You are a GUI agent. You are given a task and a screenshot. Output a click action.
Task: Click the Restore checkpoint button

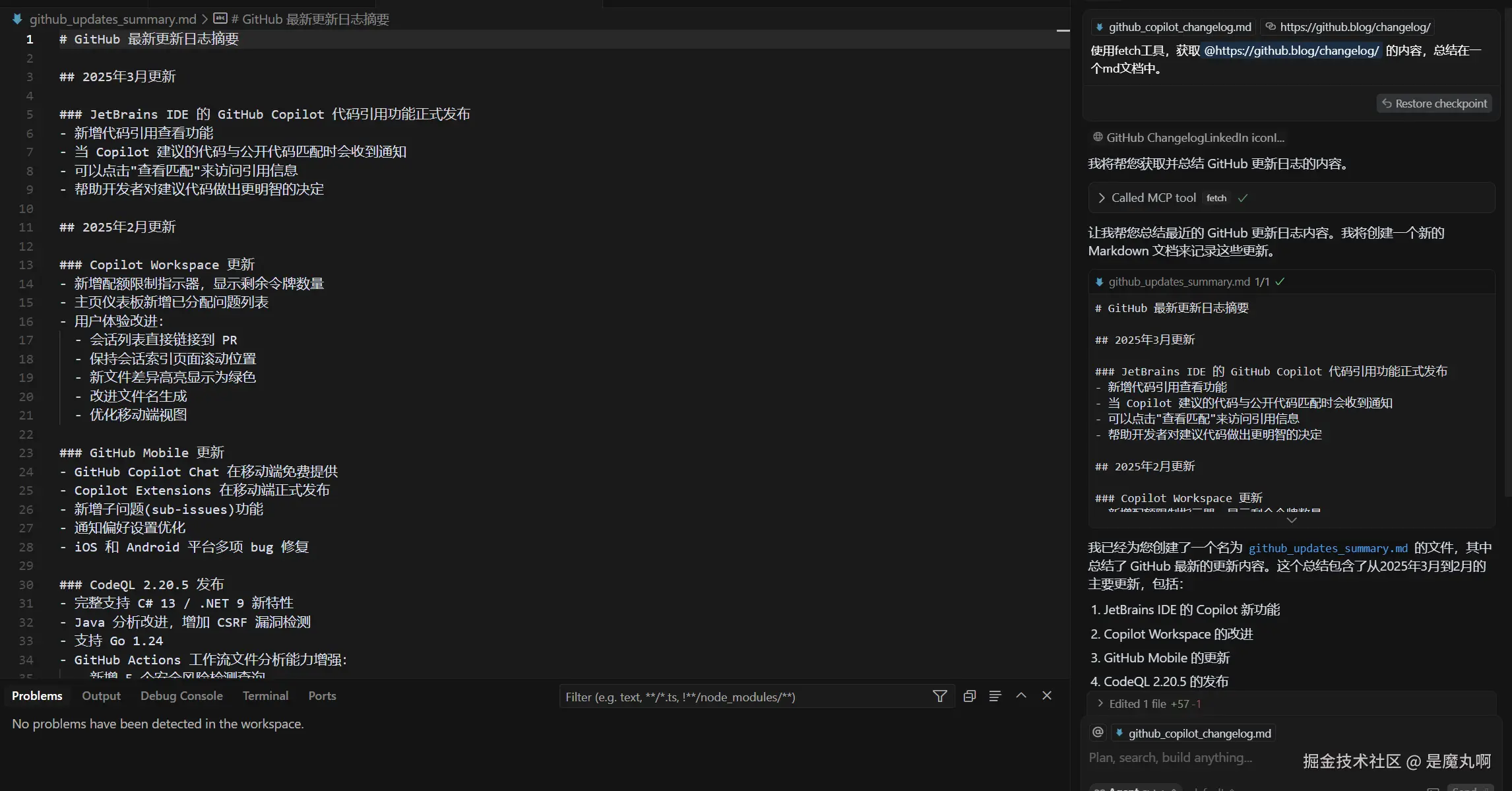click(1434, 104)
